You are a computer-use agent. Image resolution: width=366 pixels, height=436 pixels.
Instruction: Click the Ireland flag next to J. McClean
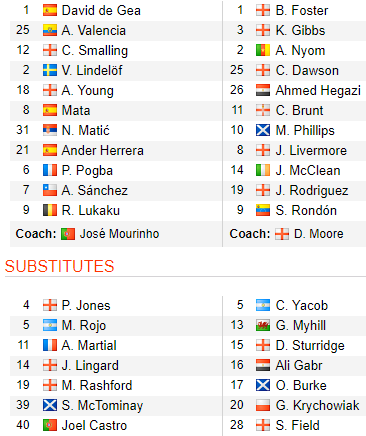coord(263,171)
